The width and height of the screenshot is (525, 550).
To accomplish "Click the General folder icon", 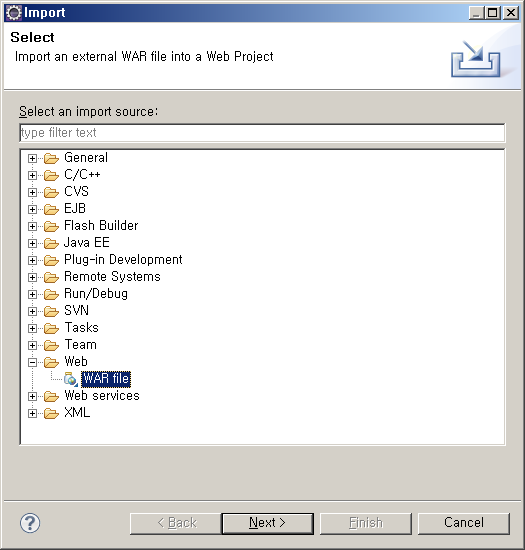I will (x=52, y=159).
